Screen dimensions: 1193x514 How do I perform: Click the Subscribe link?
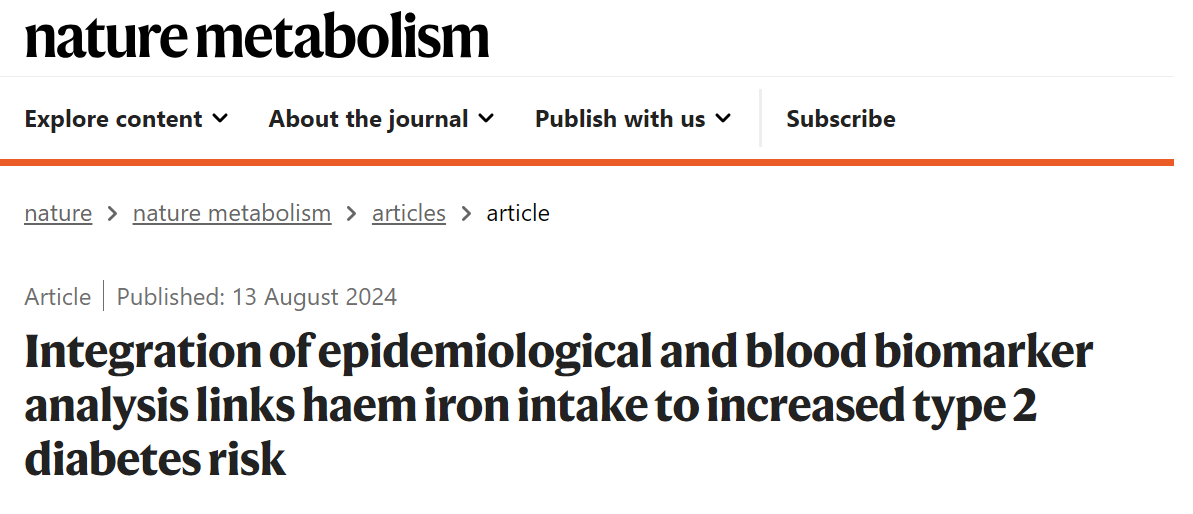coord(840,119)
